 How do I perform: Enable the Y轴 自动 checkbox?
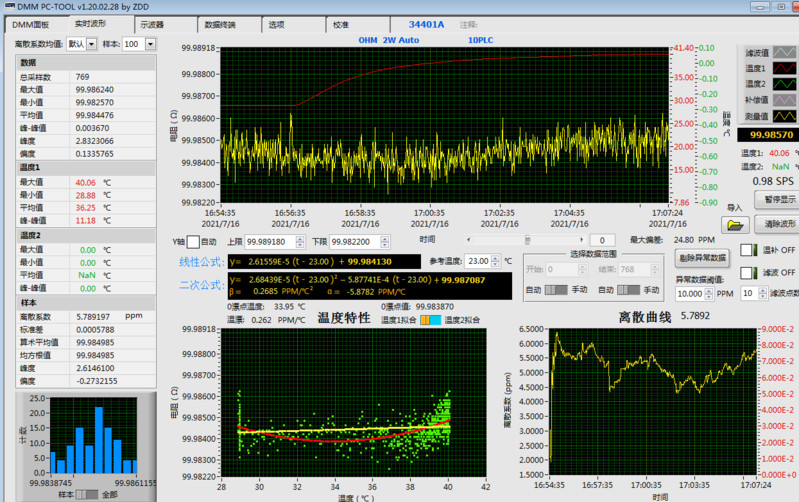(193, 242)
